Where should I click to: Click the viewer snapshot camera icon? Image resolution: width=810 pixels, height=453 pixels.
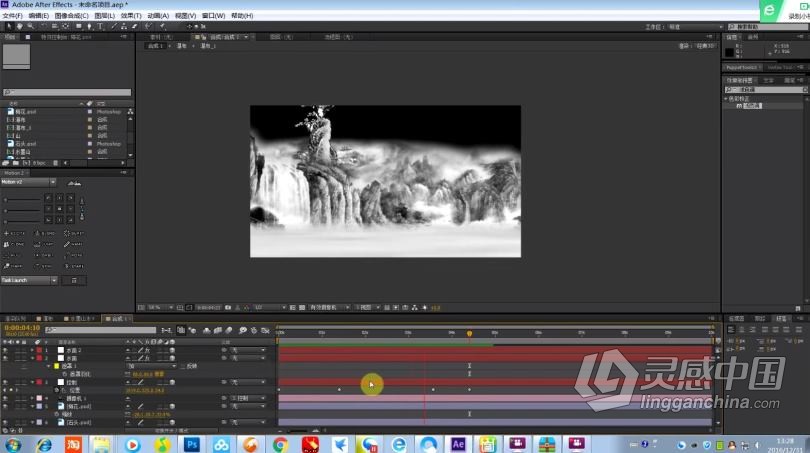(228, 307)
